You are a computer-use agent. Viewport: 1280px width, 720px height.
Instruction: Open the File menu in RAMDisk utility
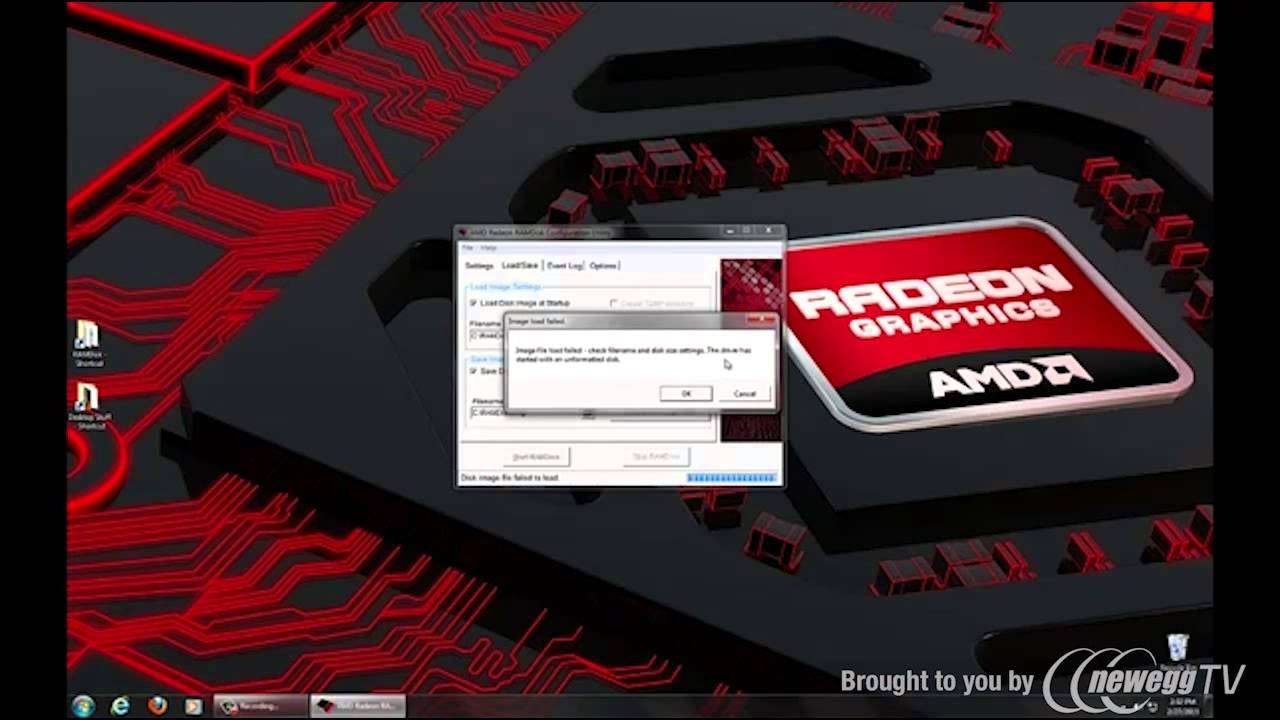(x=467, y=248)
